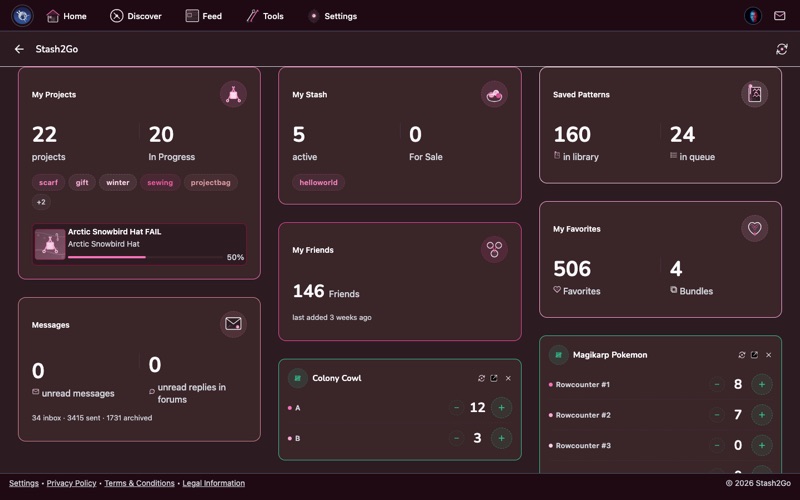Open Settings in the top navigation

click(332, 16)
